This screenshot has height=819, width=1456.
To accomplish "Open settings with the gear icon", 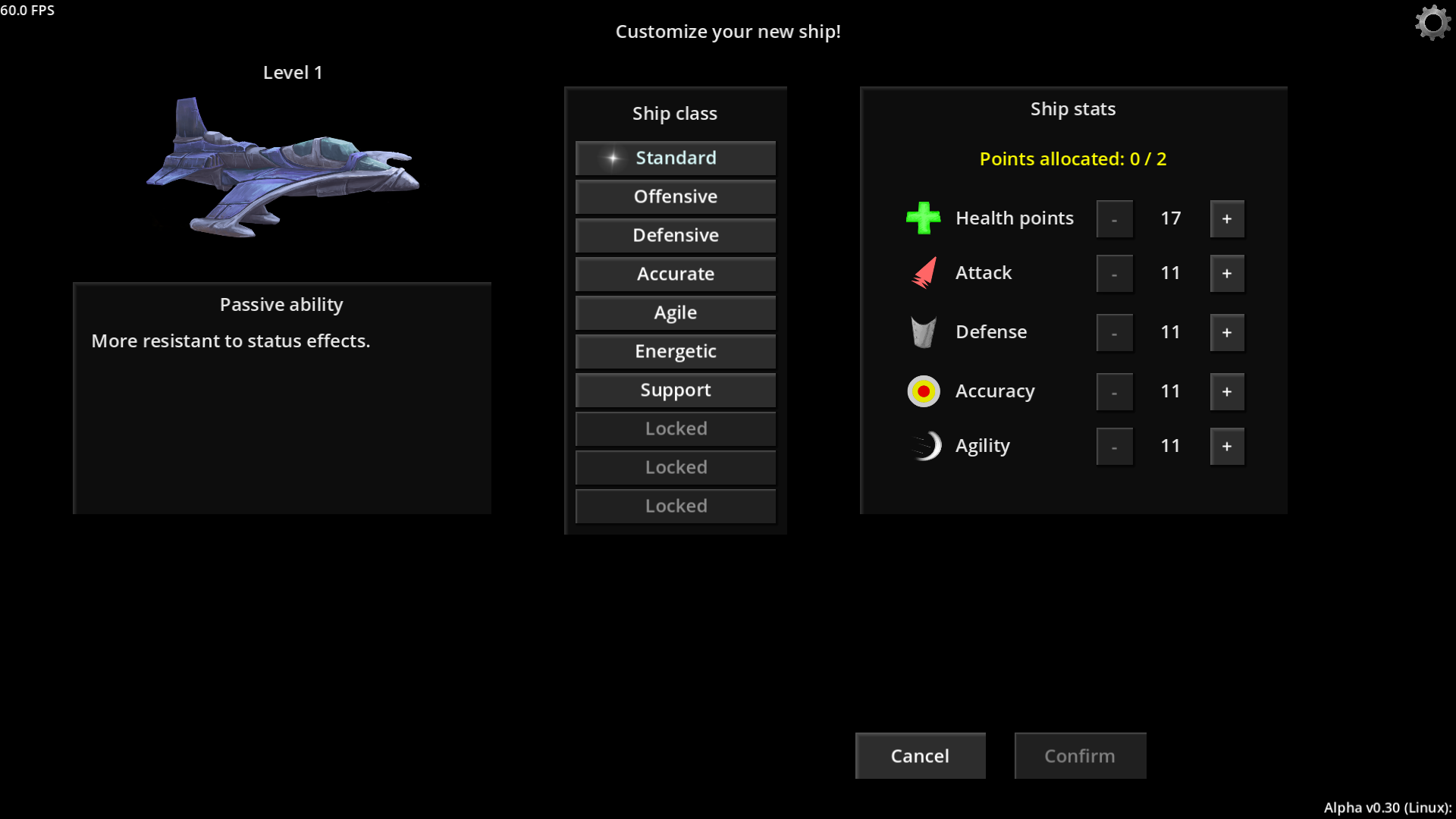I will 1432,23.
